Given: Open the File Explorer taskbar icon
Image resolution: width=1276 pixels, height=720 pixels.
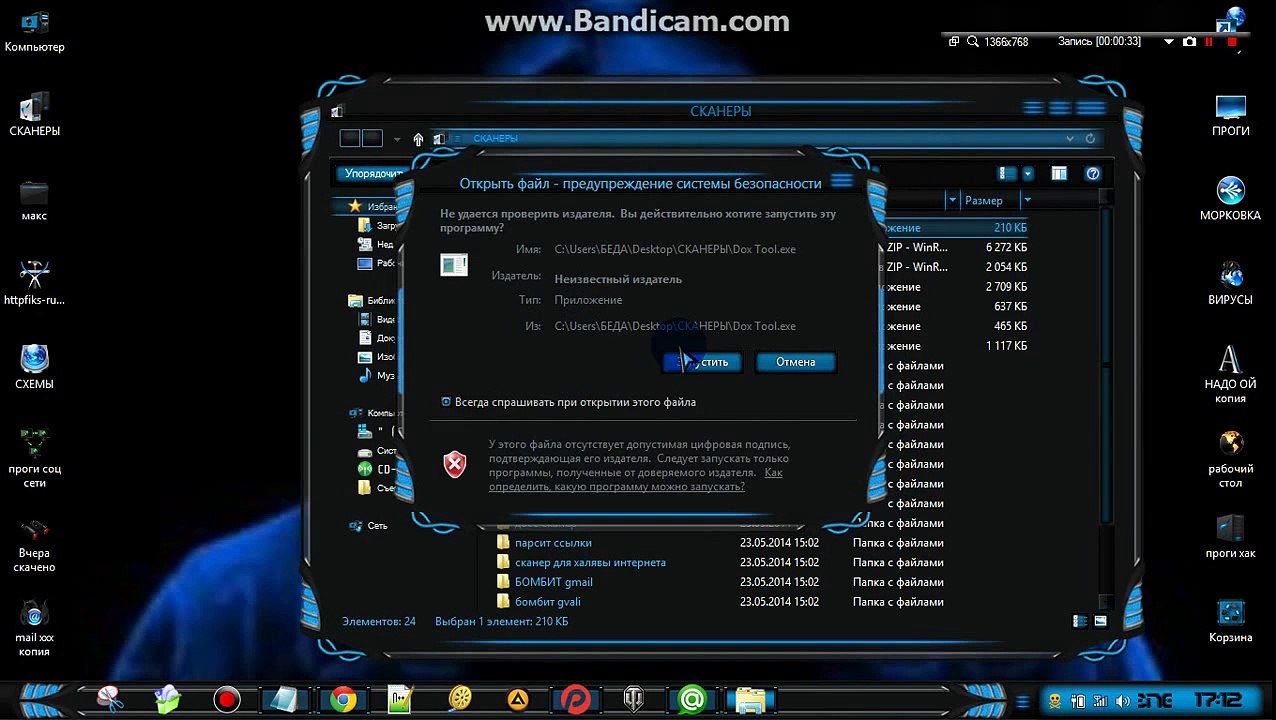Looking at the screenshot, I should (749, 700).
